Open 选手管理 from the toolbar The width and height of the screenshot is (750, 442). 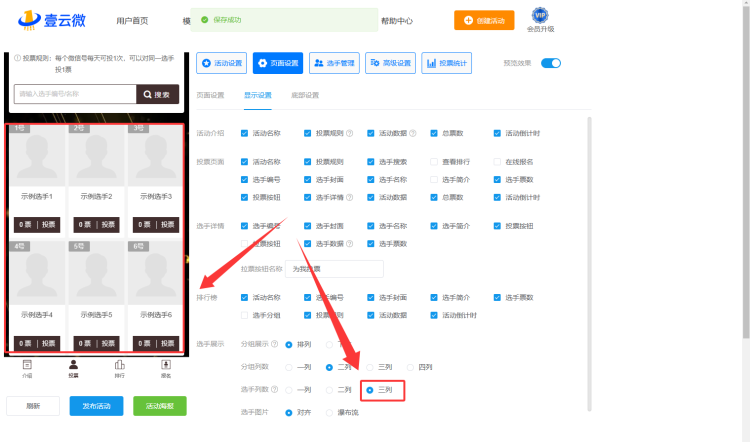(334, 63)
